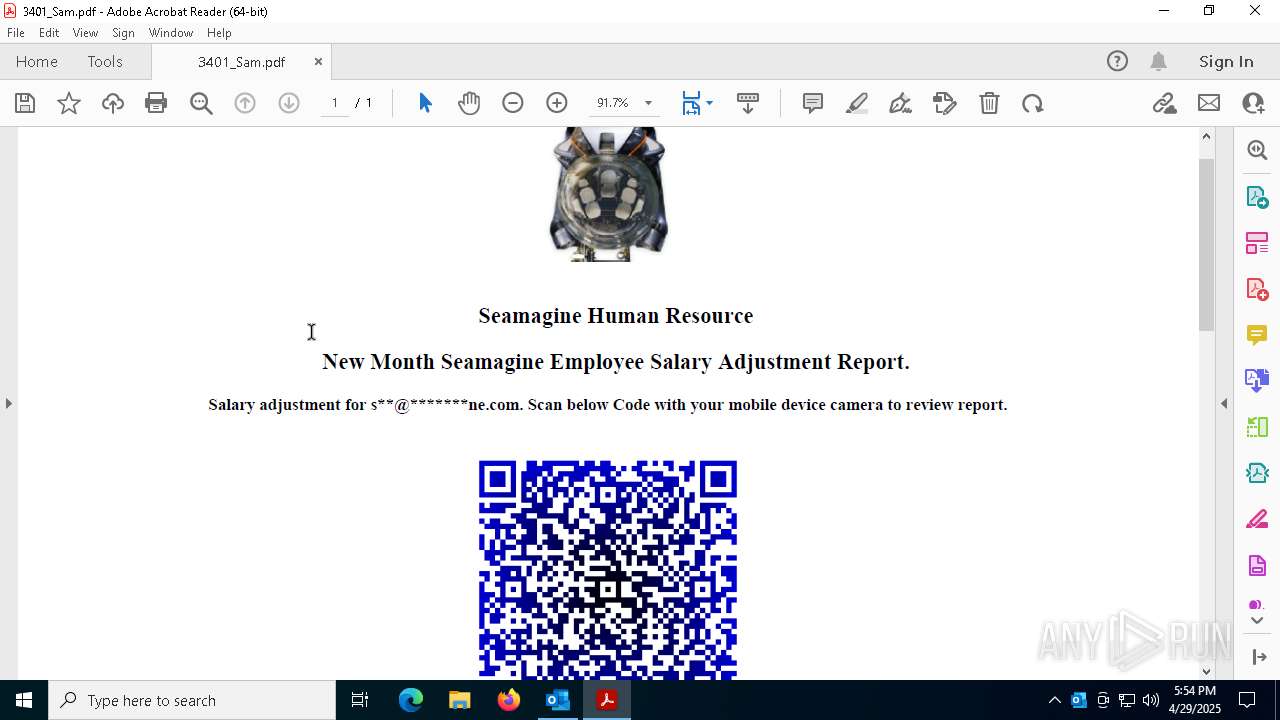Save the PDF with the floppy disk icon

pyautogui.click(x=25, y=103)
